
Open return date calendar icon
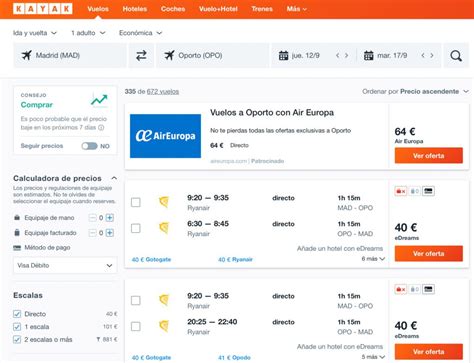[x=369, y=55]
